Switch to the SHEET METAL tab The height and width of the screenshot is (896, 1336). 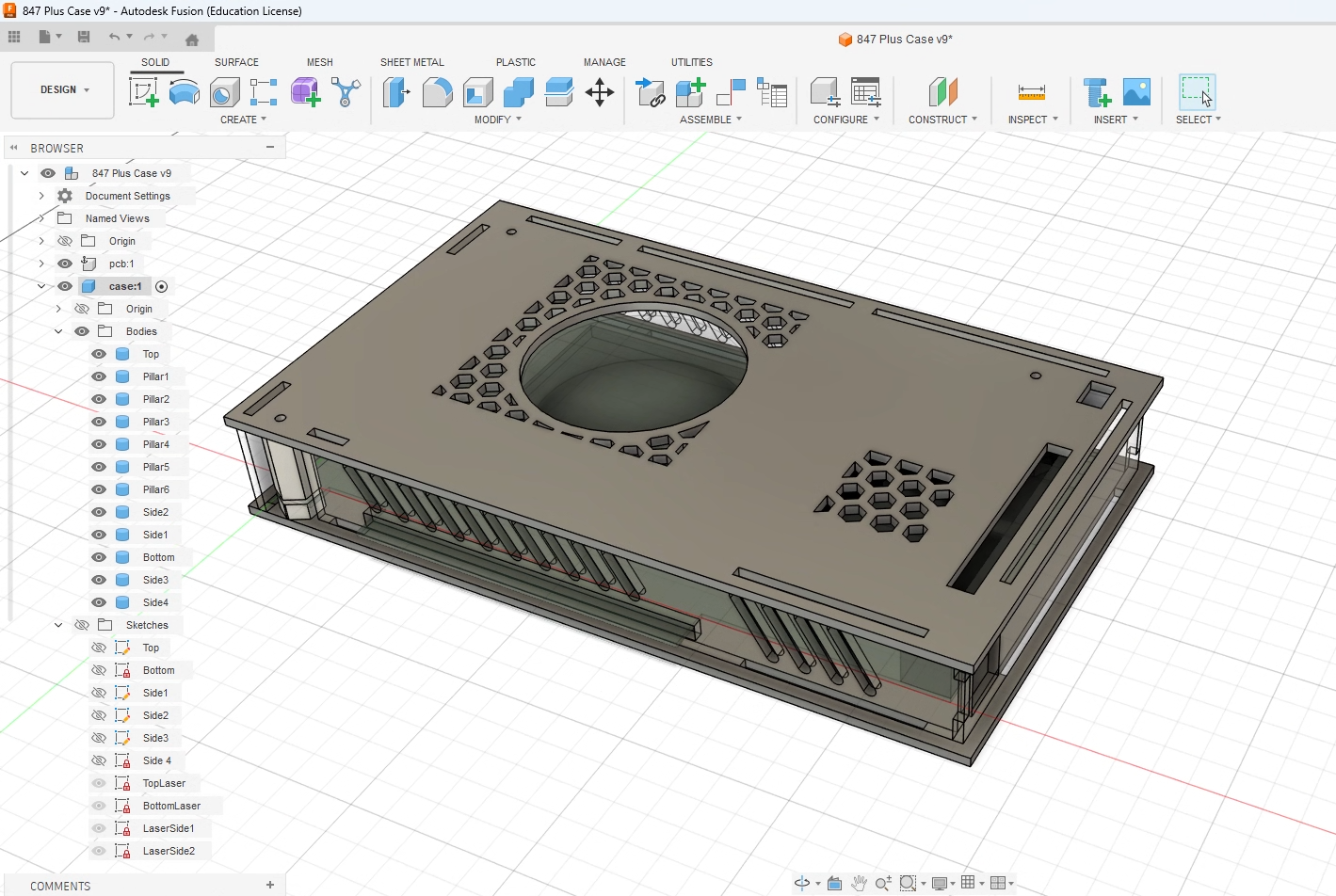click(411, 62)
